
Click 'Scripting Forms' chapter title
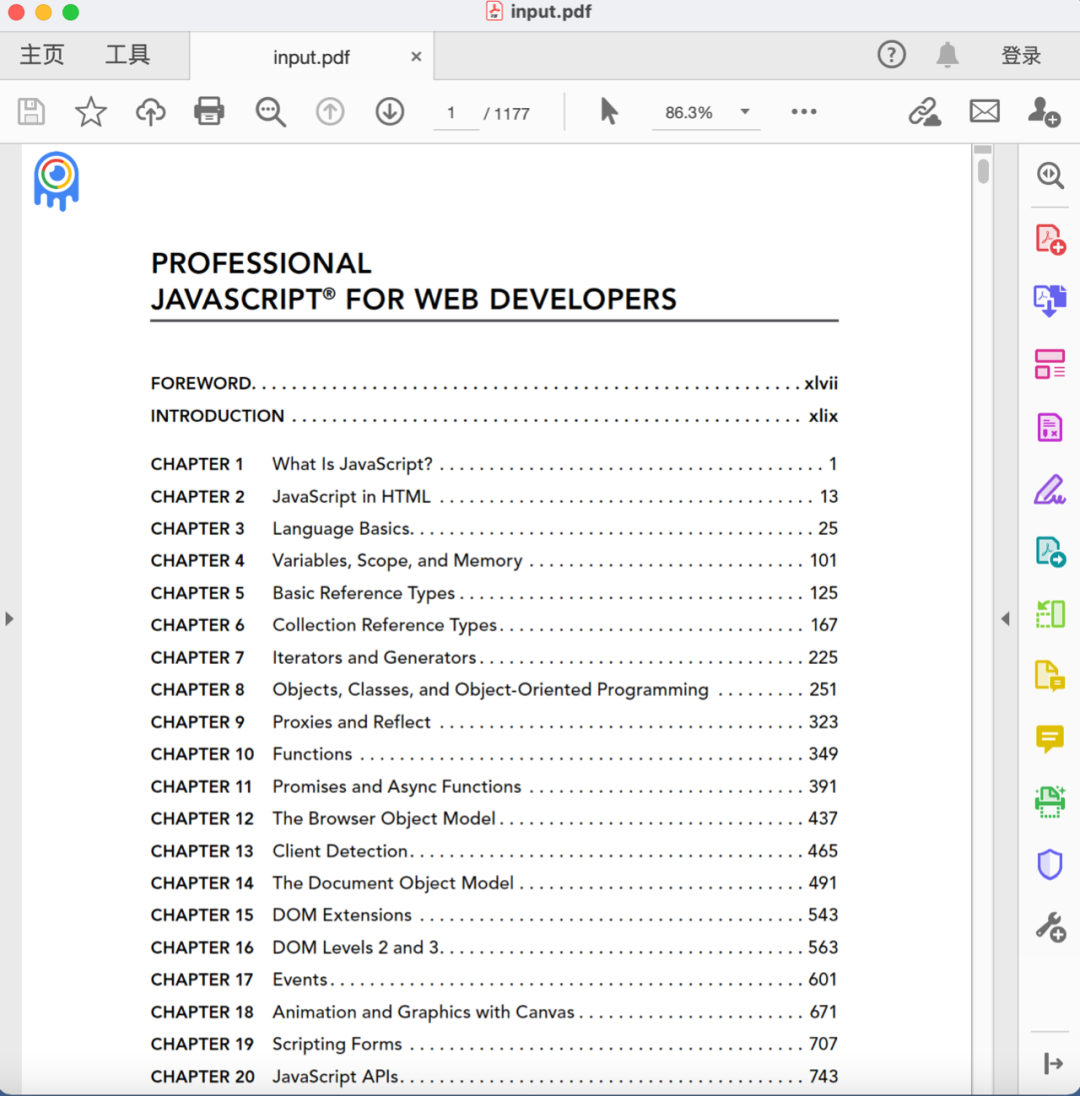(x=337, y=1044)
